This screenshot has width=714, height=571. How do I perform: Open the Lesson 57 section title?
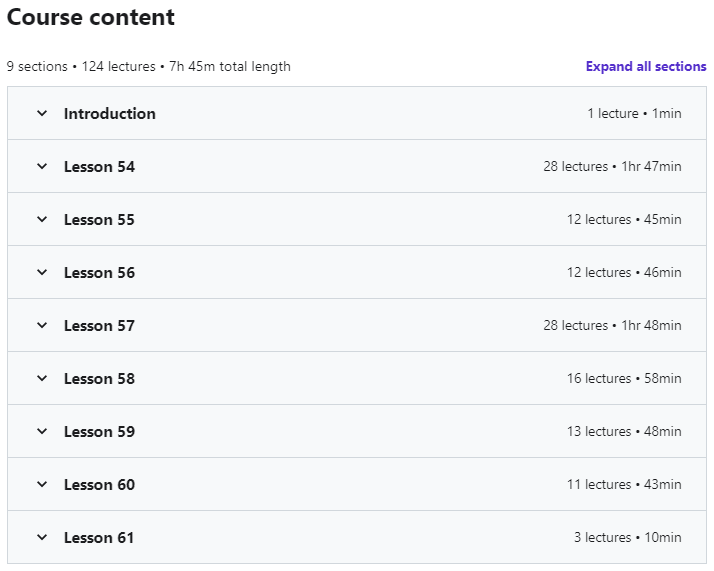coord(99,326)
